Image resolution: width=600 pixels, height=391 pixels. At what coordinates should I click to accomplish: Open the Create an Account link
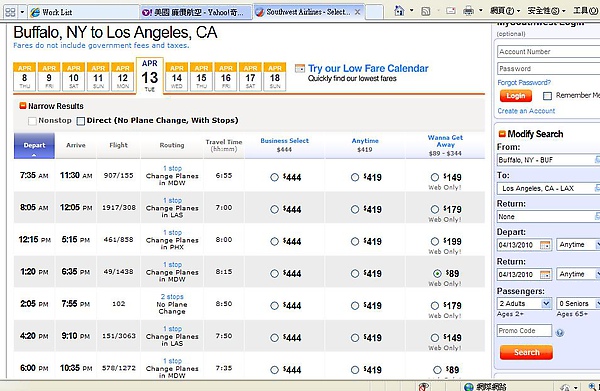[x=526, y=111]
